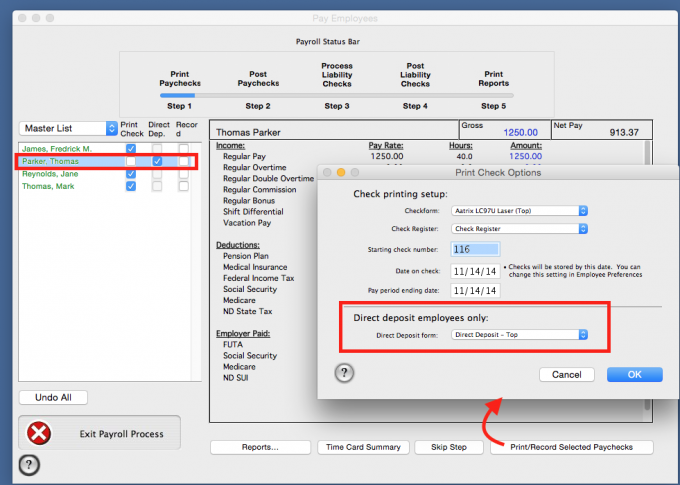This screenshot has width=680, height=485.
Task: Toggle Record checkbox for Thomas, Mark
Action: [x=184, y=186]
